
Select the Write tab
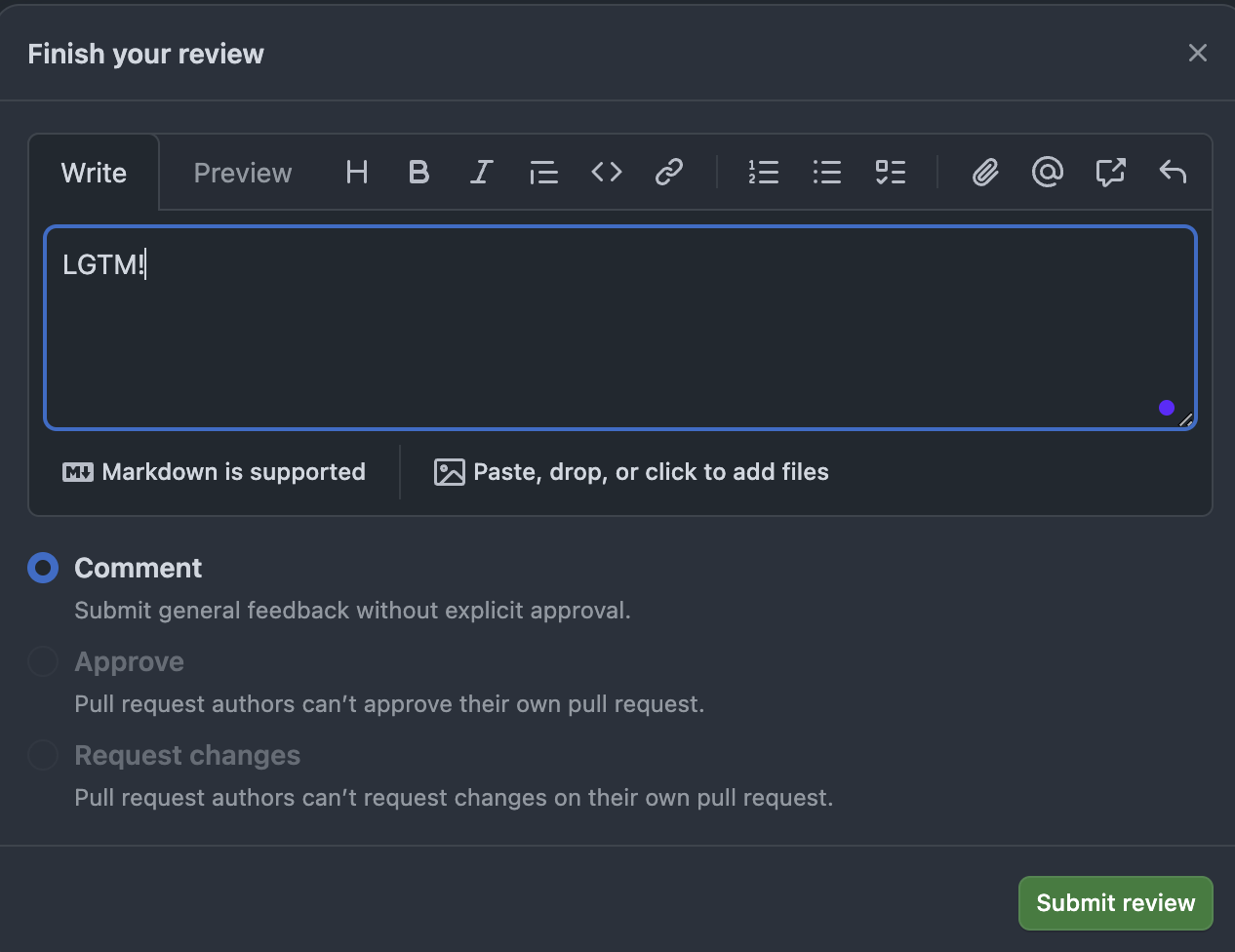(94, 173)
